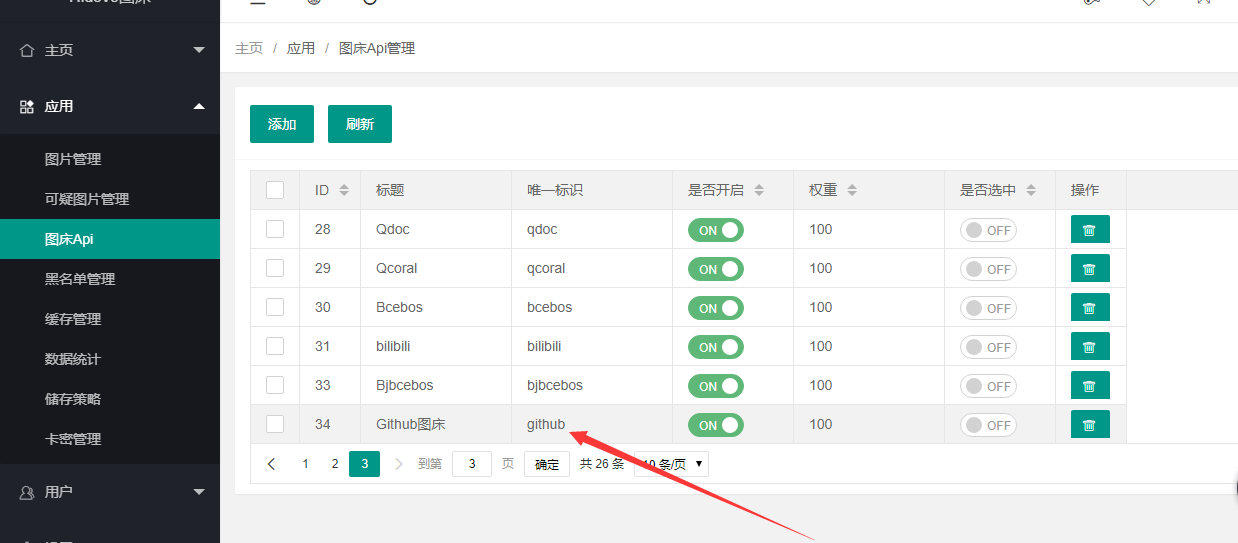Viewport: 1238px width, 543px height.
Task: Turn off the 是否开启 switch for Github图床
Action: click(x=716, y=425)
